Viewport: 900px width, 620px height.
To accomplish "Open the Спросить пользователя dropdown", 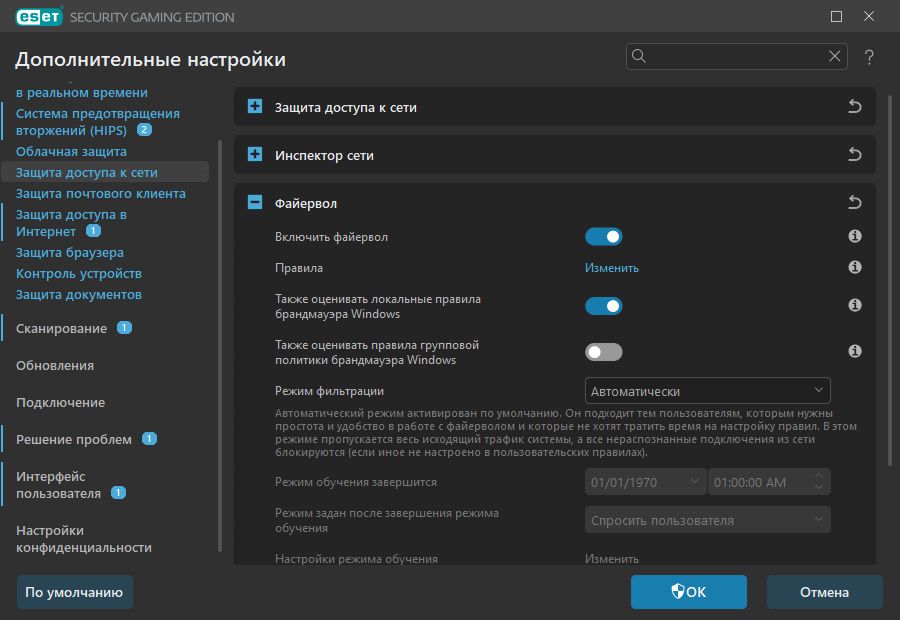I will pyautogui.click(x=707, y=520).
